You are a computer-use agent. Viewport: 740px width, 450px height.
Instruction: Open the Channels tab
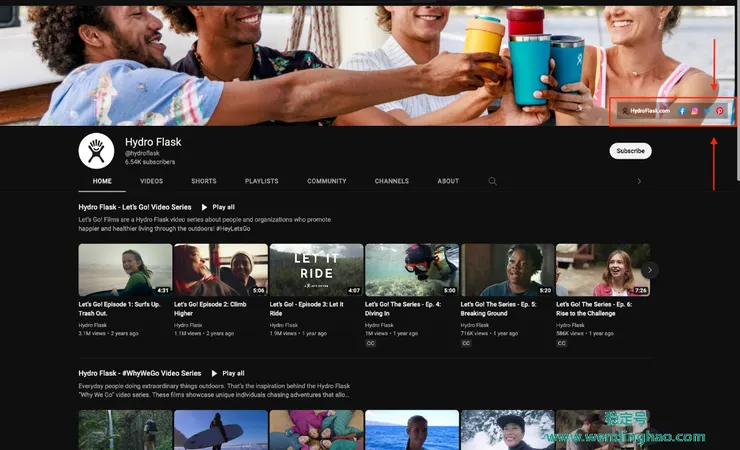392,181
